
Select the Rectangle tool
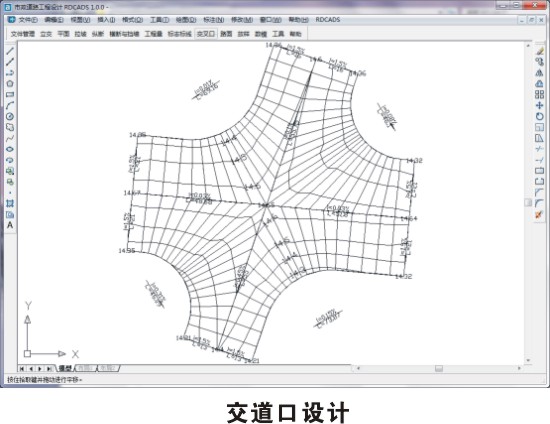tap(10, 94)
